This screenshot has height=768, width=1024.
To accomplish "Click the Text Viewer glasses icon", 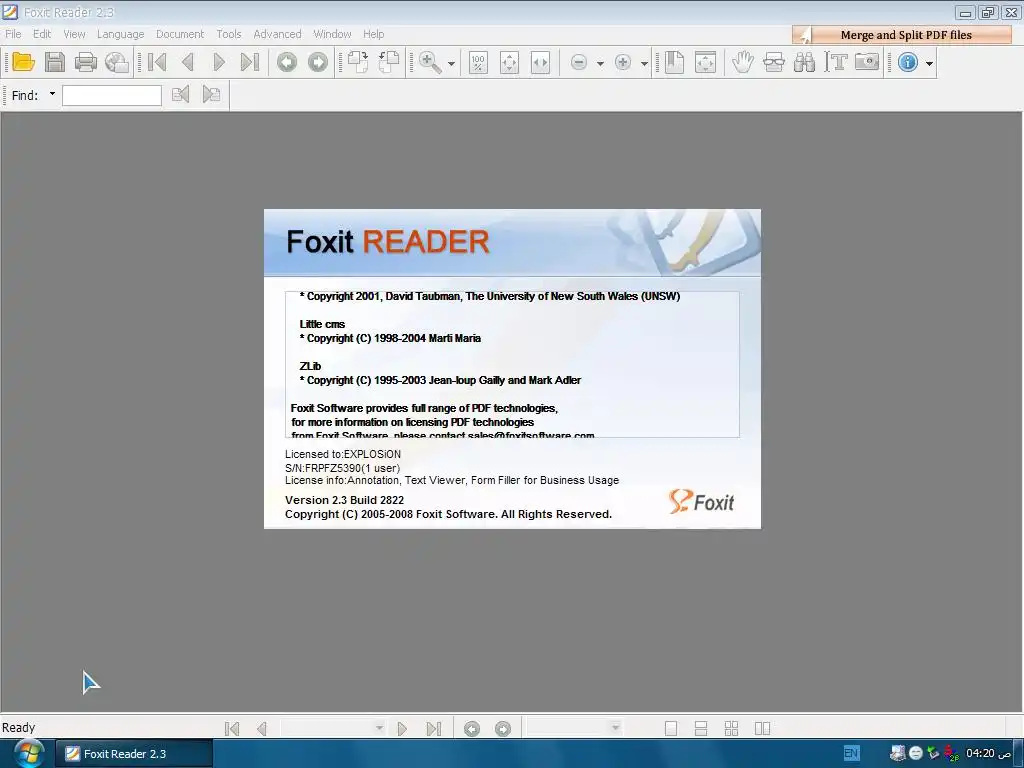I will point(774,62).
